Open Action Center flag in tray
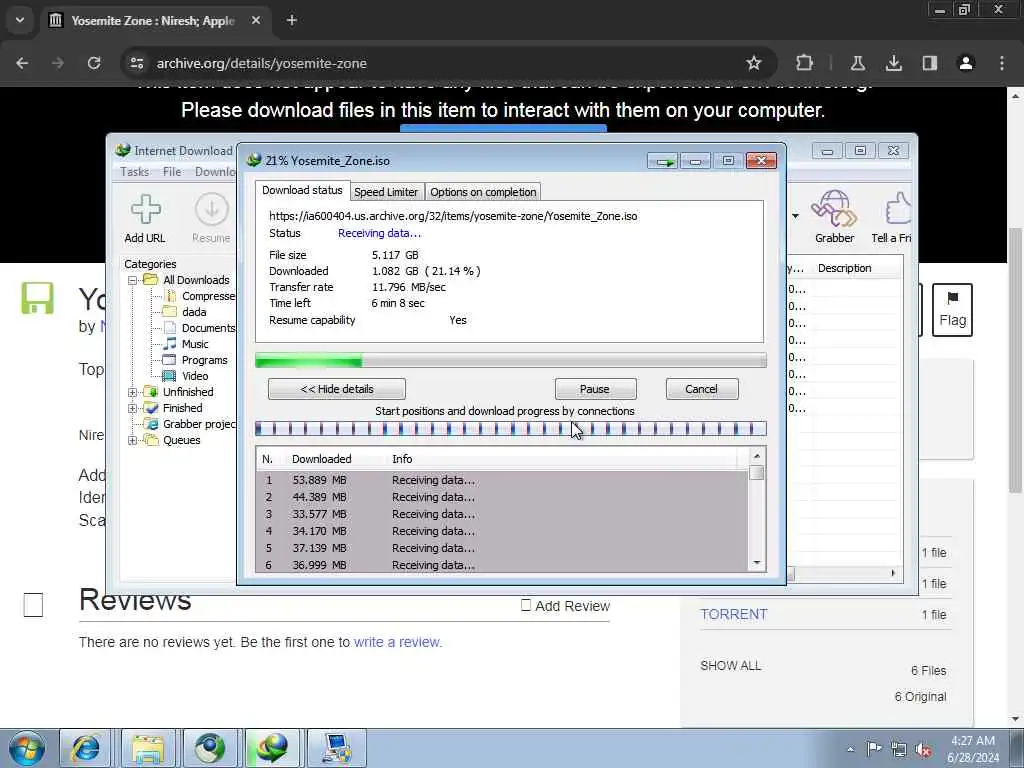 (x=874, y=748)
